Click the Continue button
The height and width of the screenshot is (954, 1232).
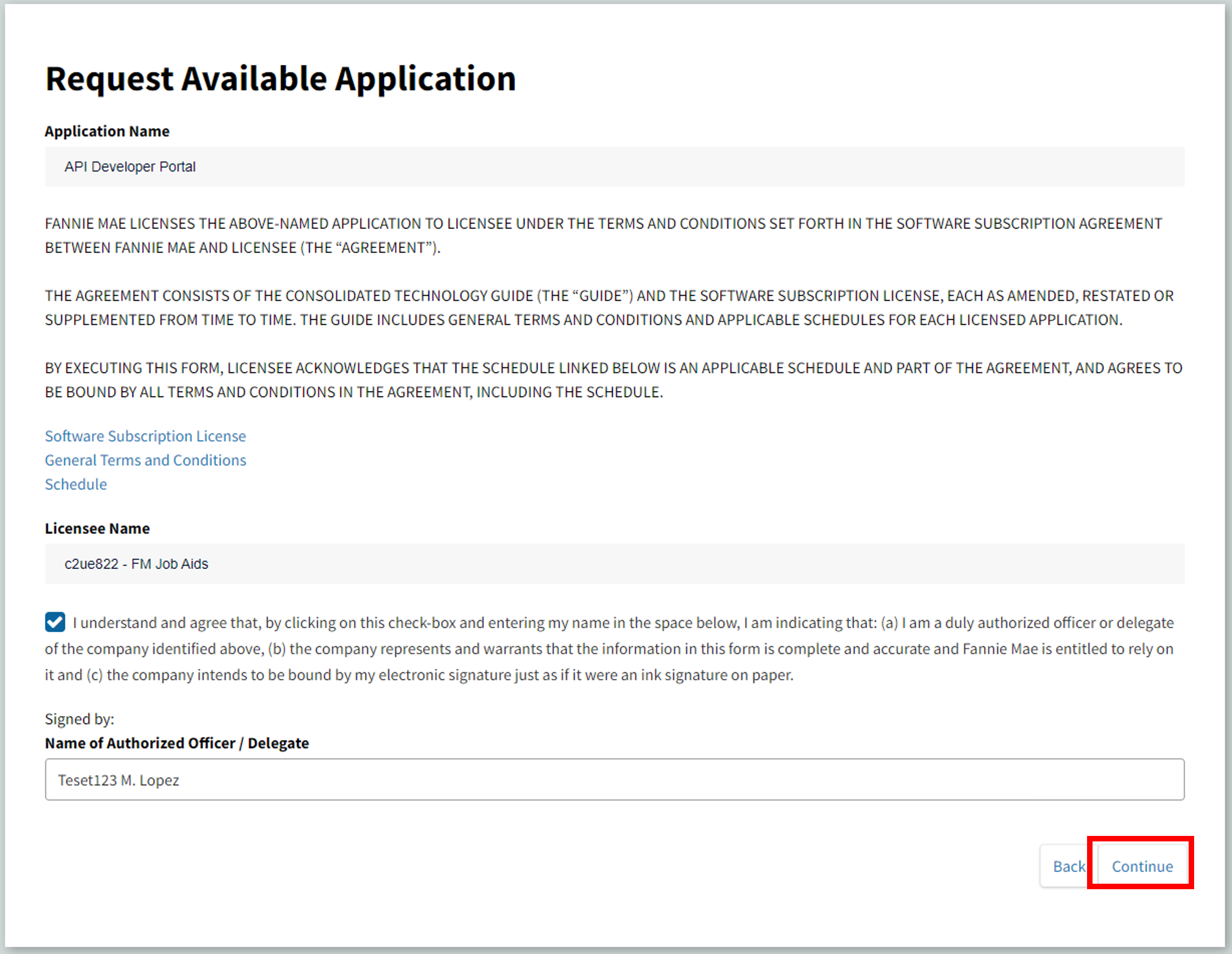tap(1142, 866)
